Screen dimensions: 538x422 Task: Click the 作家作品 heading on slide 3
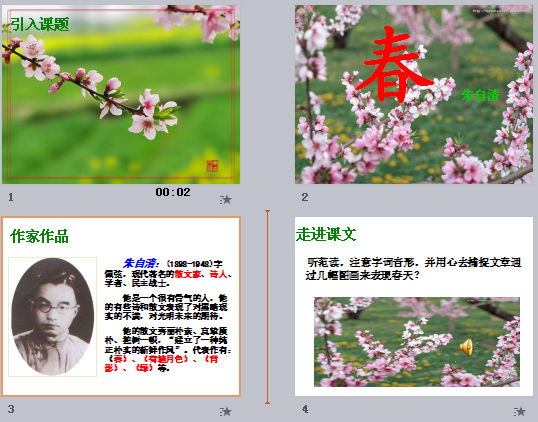click(x=39, y=236)
